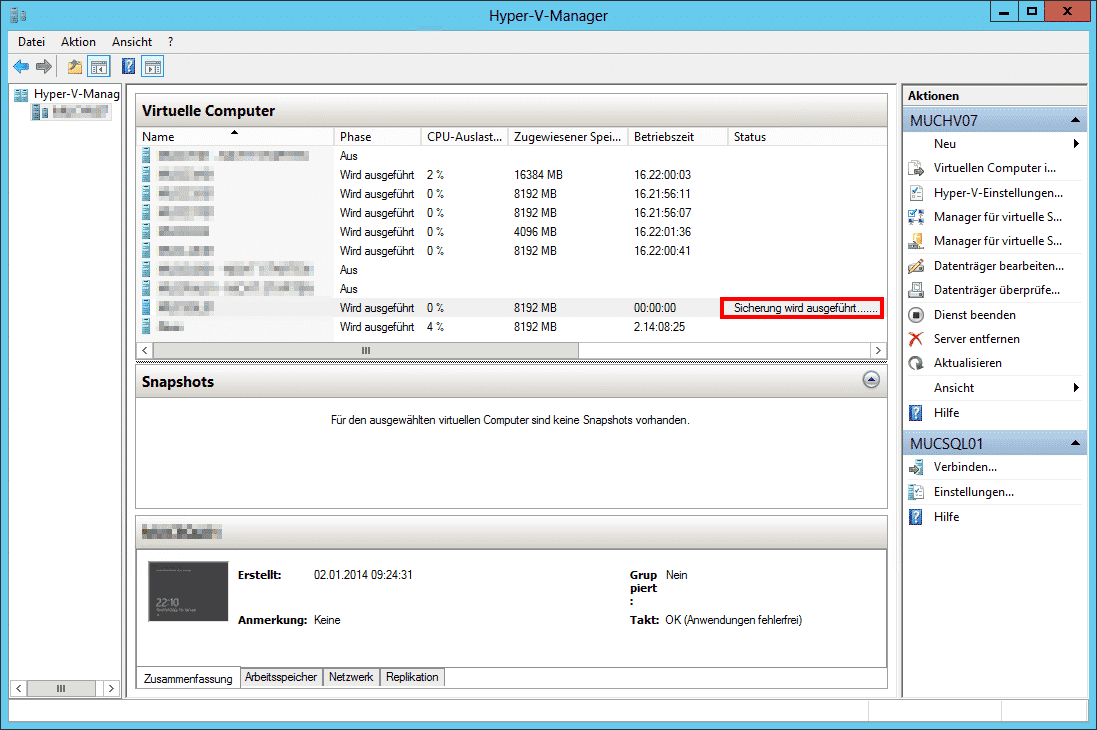
Task: Click the Back arrow toolbar icon
Action: pyautogui.click(x=21, y=66)
